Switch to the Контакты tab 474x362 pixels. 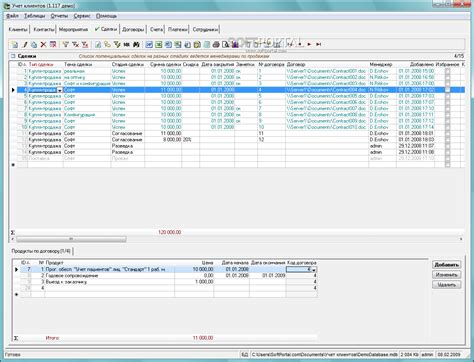[44, 29]
